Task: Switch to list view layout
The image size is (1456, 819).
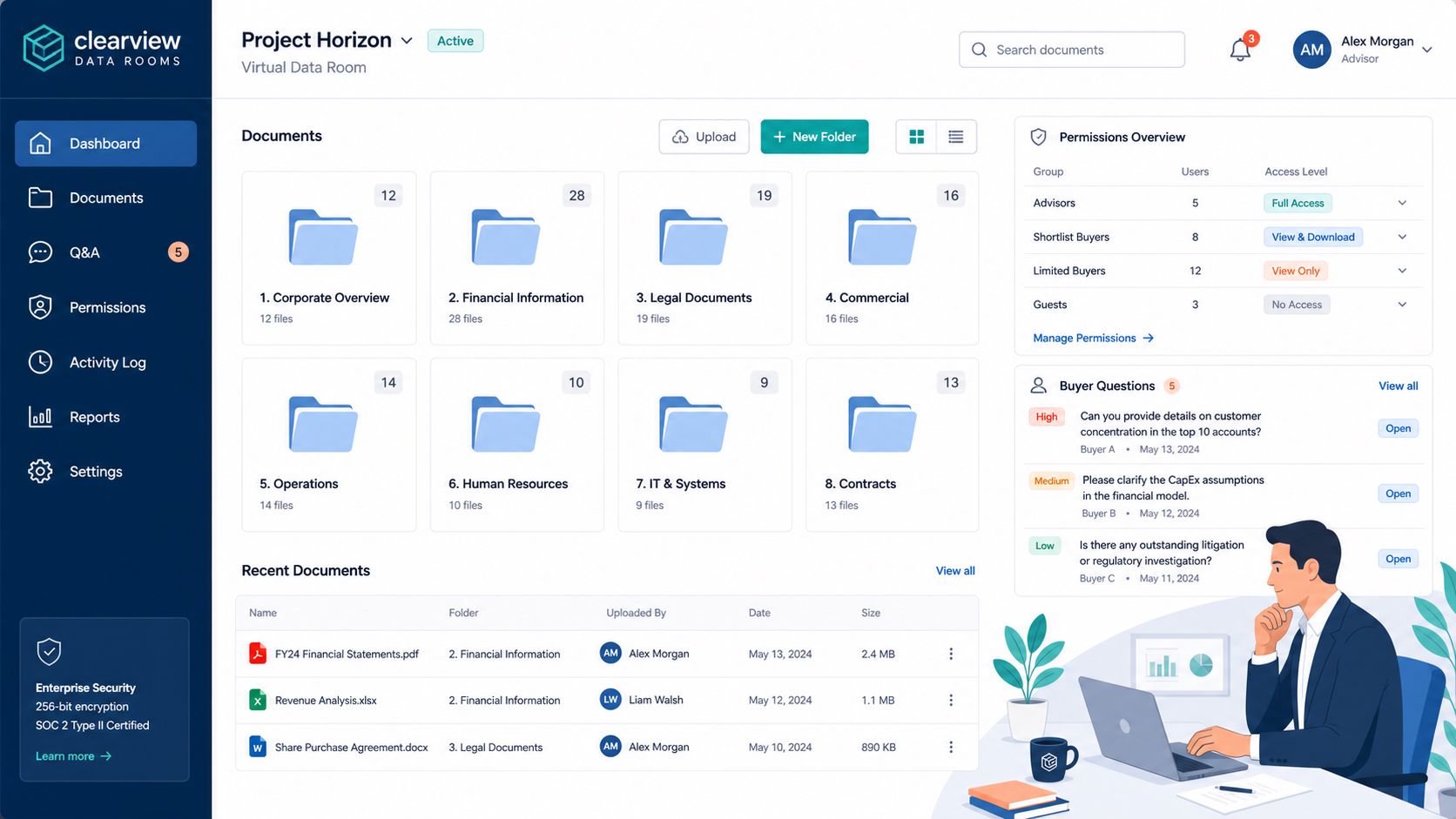Action: tap(956, 137)
